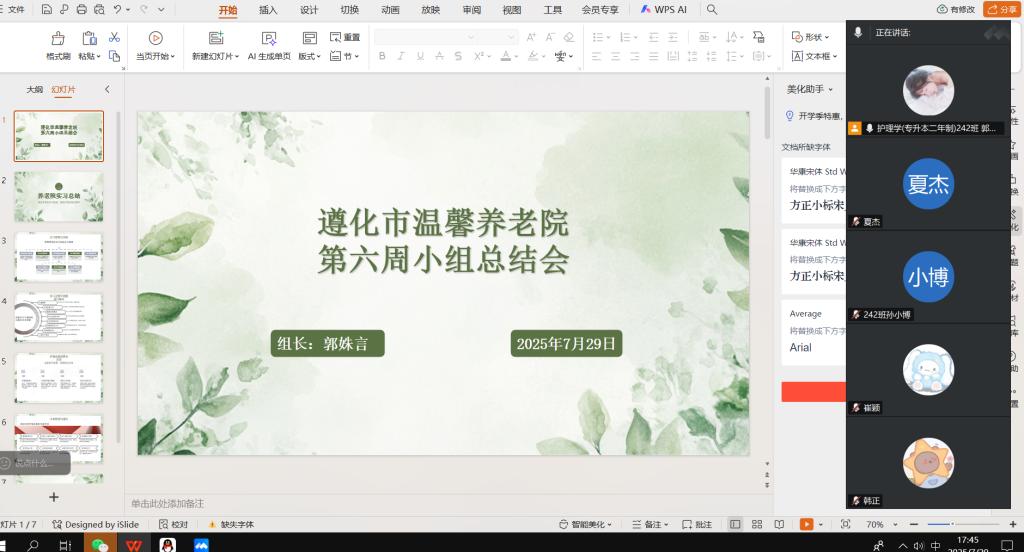This screenshot has height=552, width=1024.
Task: Toggle bold formatting button
Action: coord(382,56)
